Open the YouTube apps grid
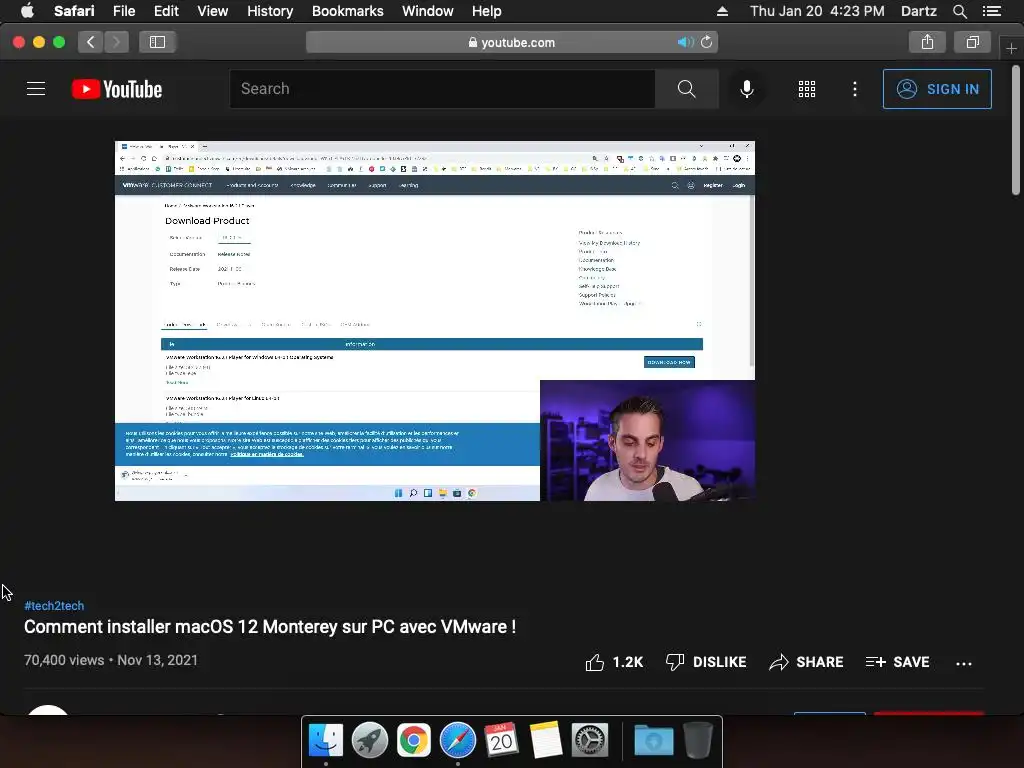 pyautogui.click(x=807, y=89)
